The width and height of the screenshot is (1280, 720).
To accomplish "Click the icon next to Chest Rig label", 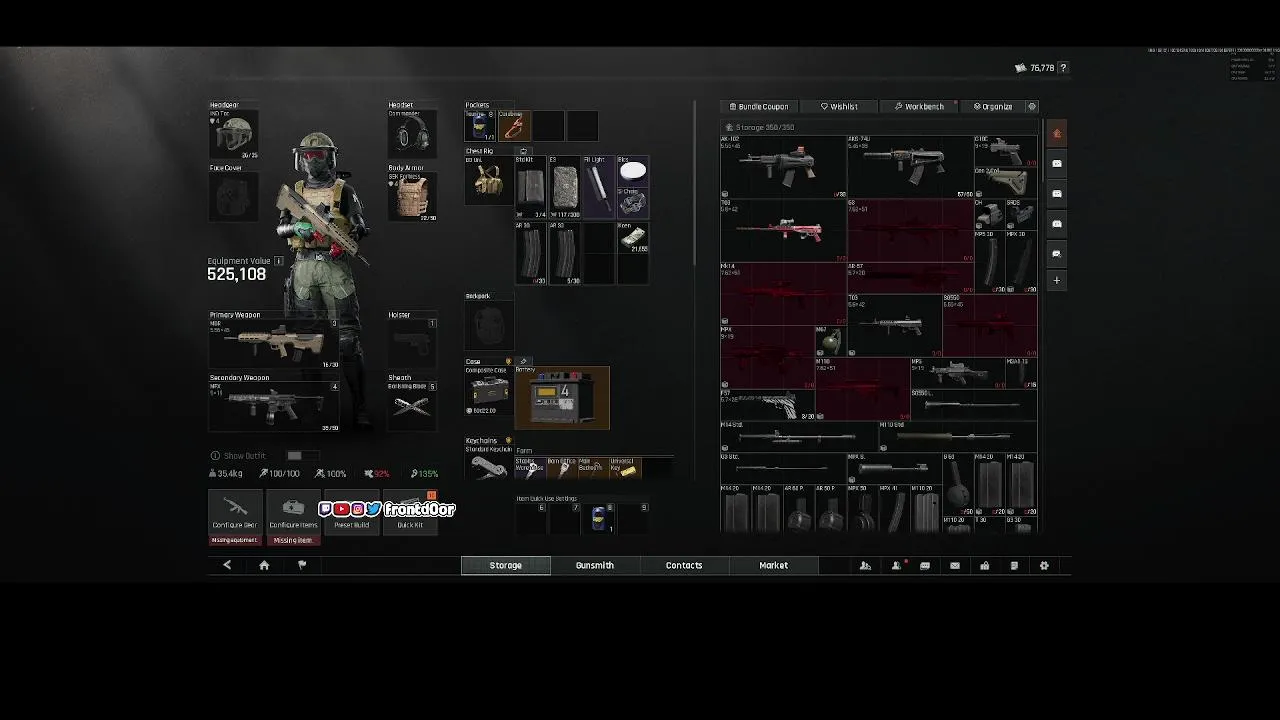I will point(523,151).
